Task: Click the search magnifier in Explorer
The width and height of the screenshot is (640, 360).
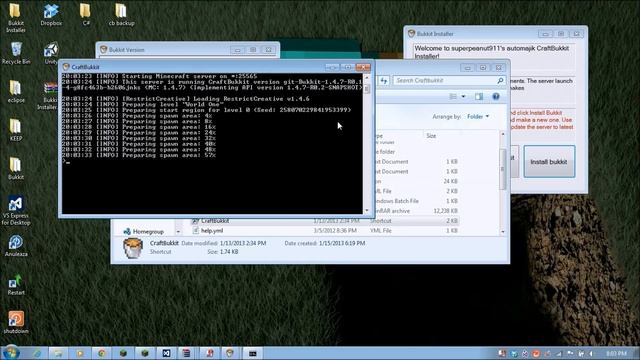Action: 500,81
